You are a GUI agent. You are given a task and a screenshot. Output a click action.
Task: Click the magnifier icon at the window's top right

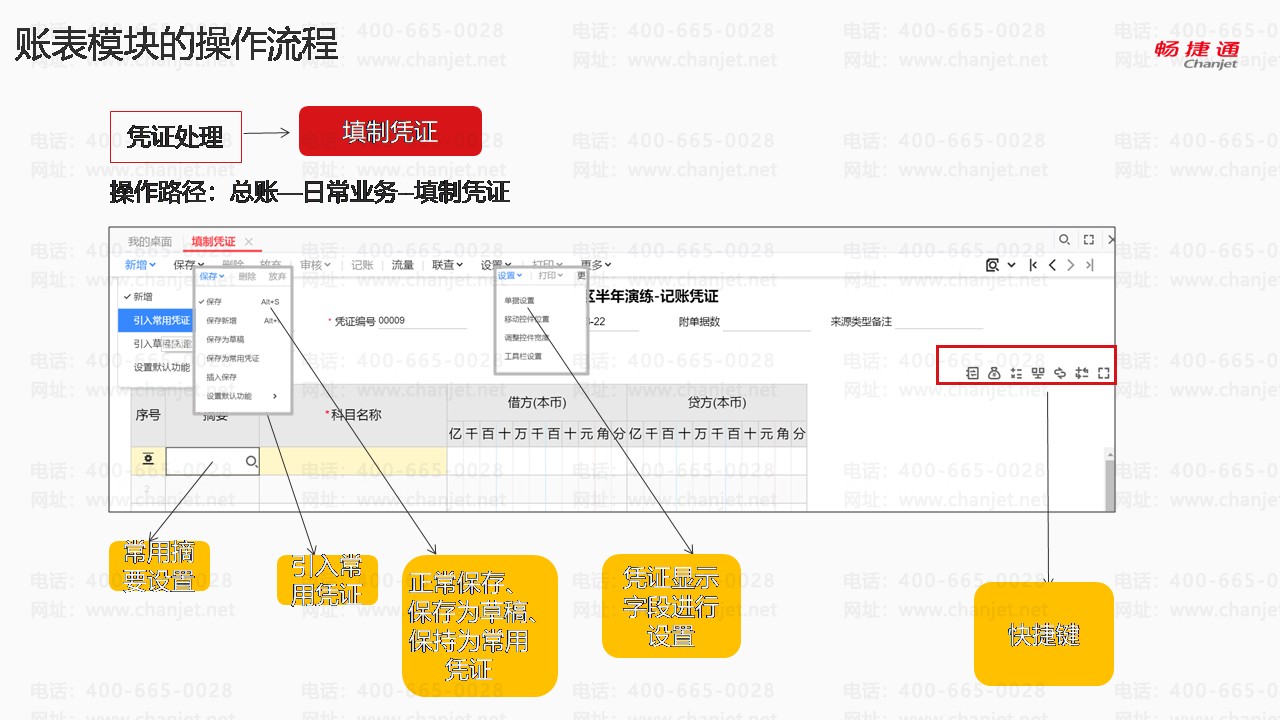pos(1065,240)
